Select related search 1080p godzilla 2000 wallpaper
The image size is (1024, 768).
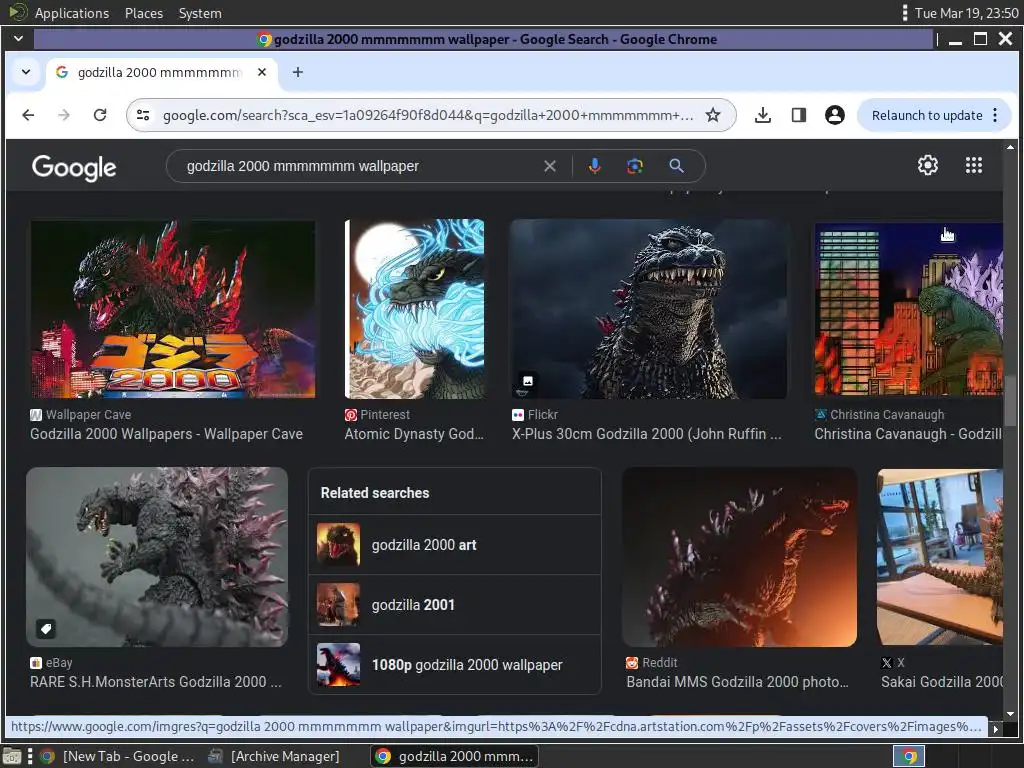[x=455, y=665]
